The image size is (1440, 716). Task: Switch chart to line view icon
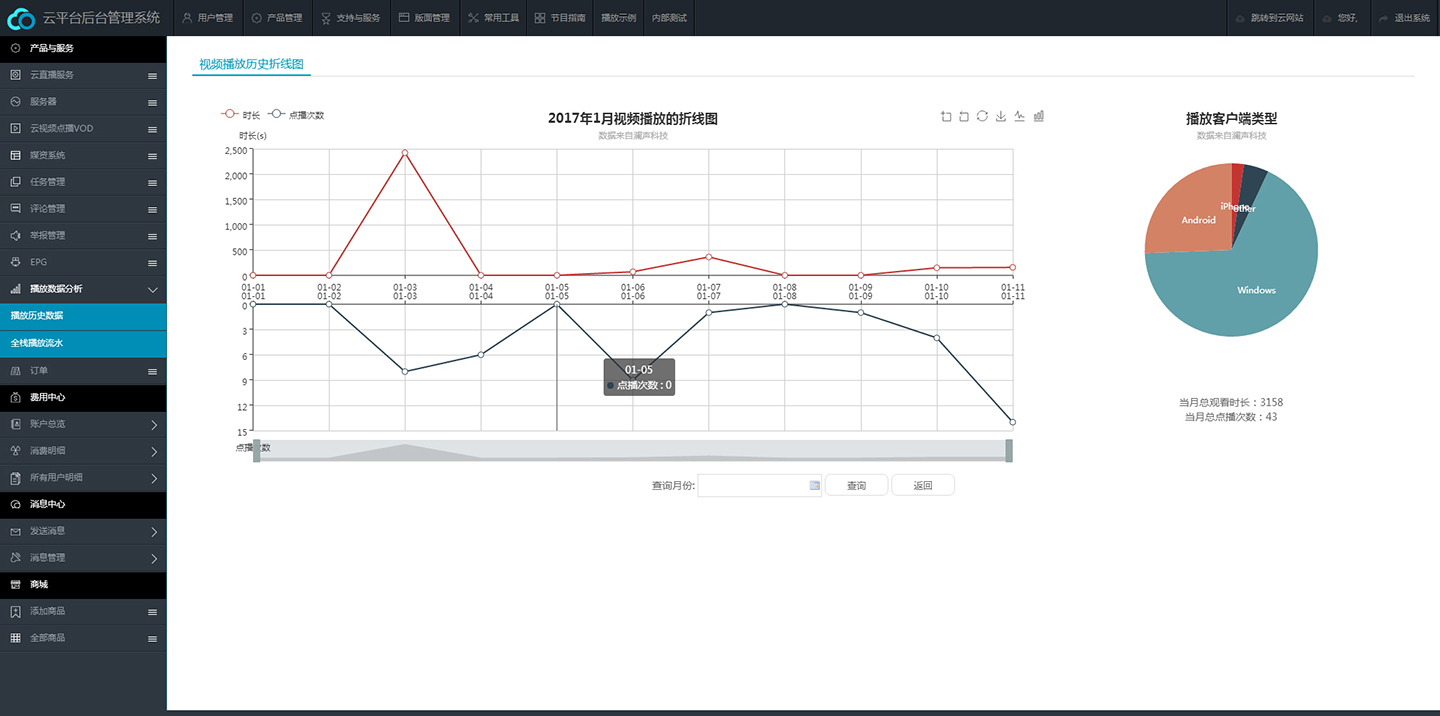1019,116
